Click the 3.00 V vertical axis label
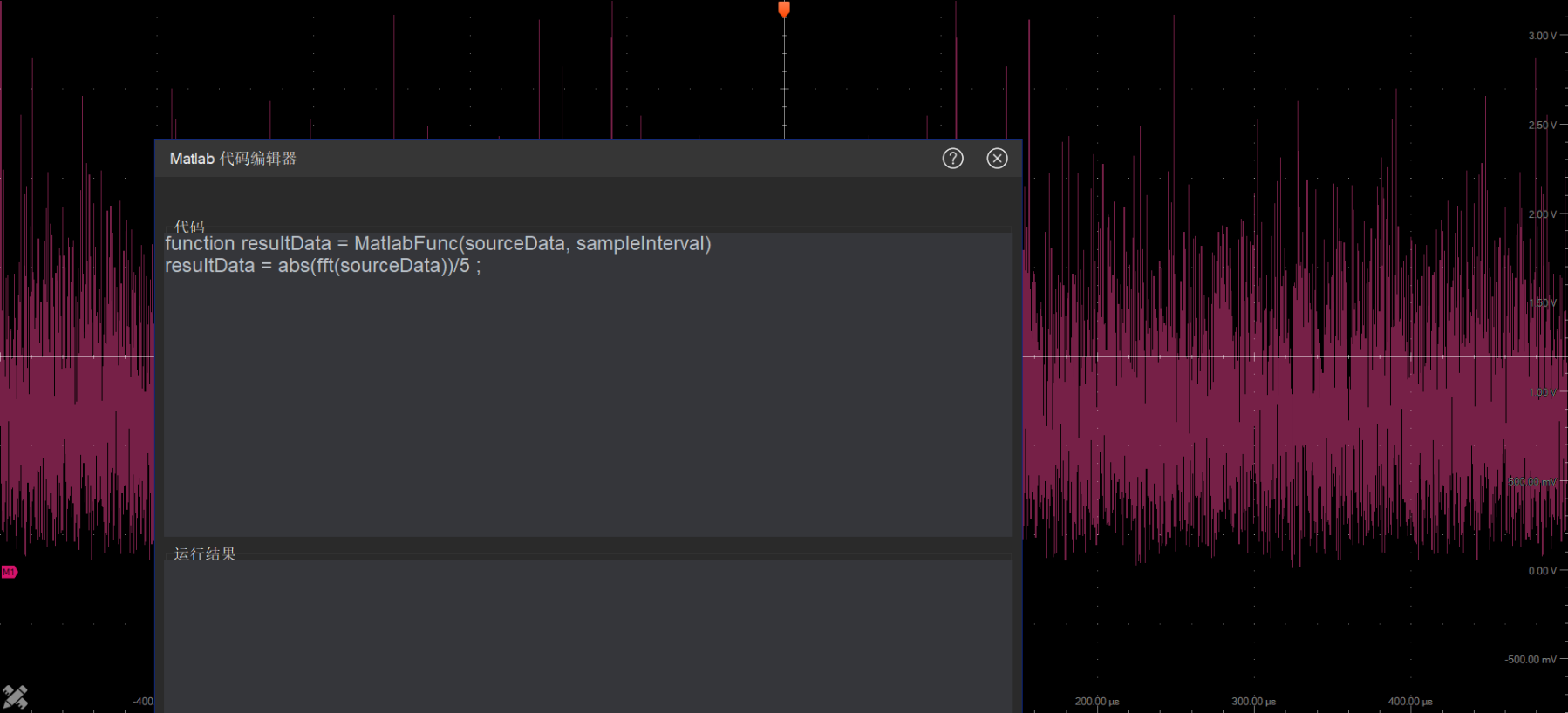The width and height of the screenshot is (1568, 713). click(1541, 36)
